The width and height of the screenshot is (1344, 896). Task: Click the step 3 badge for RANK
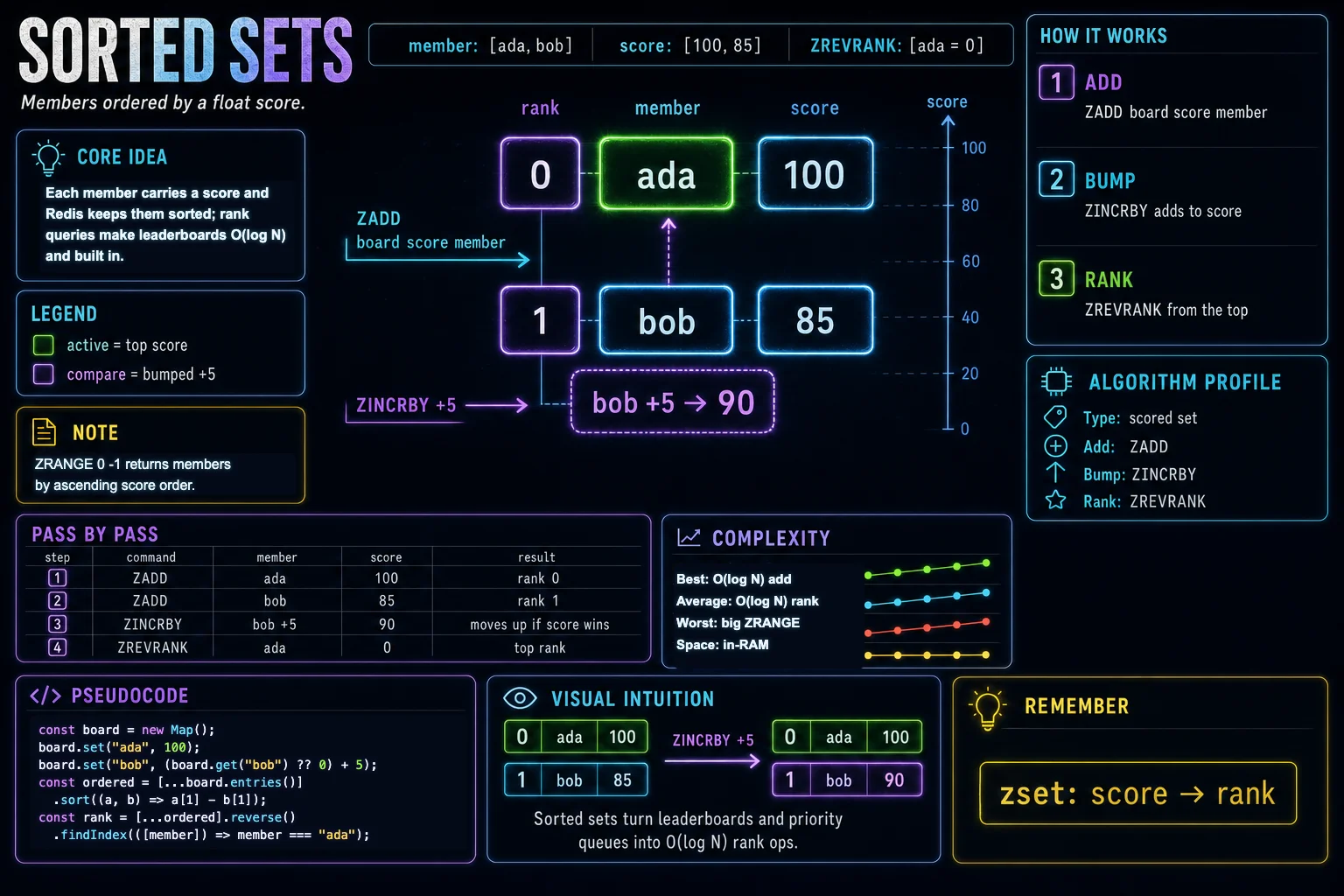click(x=1056, y=279)
